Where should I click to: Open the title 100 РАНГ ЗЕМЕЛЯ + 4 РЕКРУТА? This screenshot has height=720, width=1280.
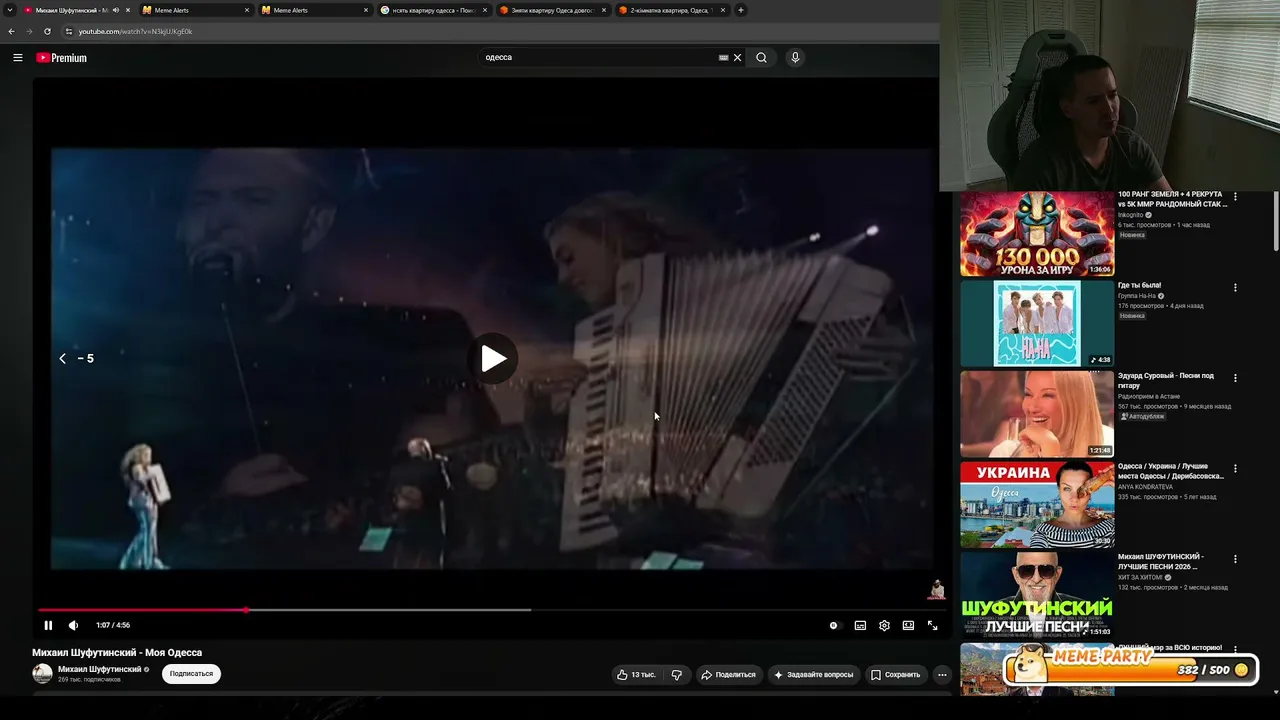[x=1172, y=199]
